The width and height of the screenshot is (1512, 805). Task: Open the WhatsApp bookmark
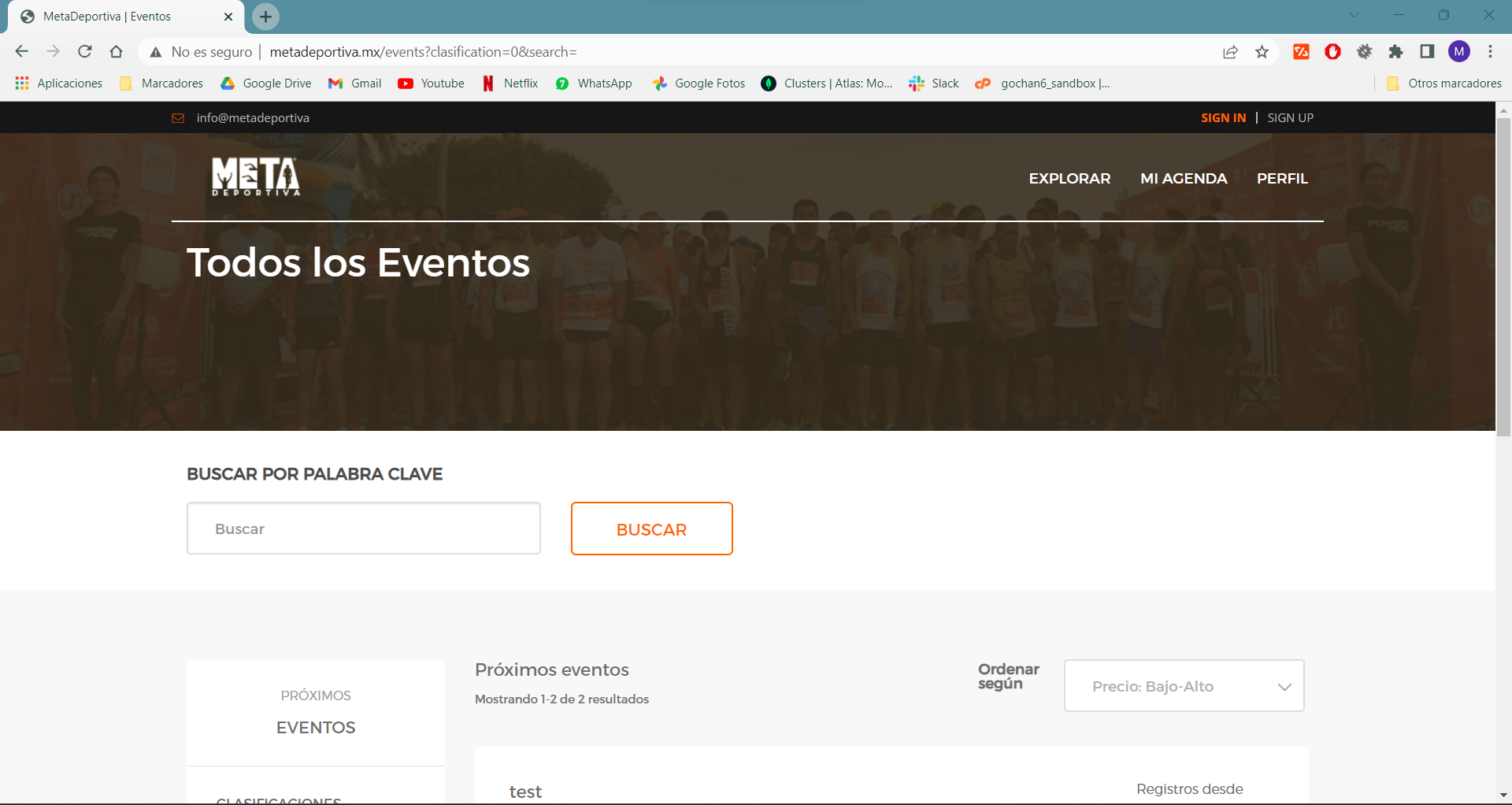(x=594, y=83)
